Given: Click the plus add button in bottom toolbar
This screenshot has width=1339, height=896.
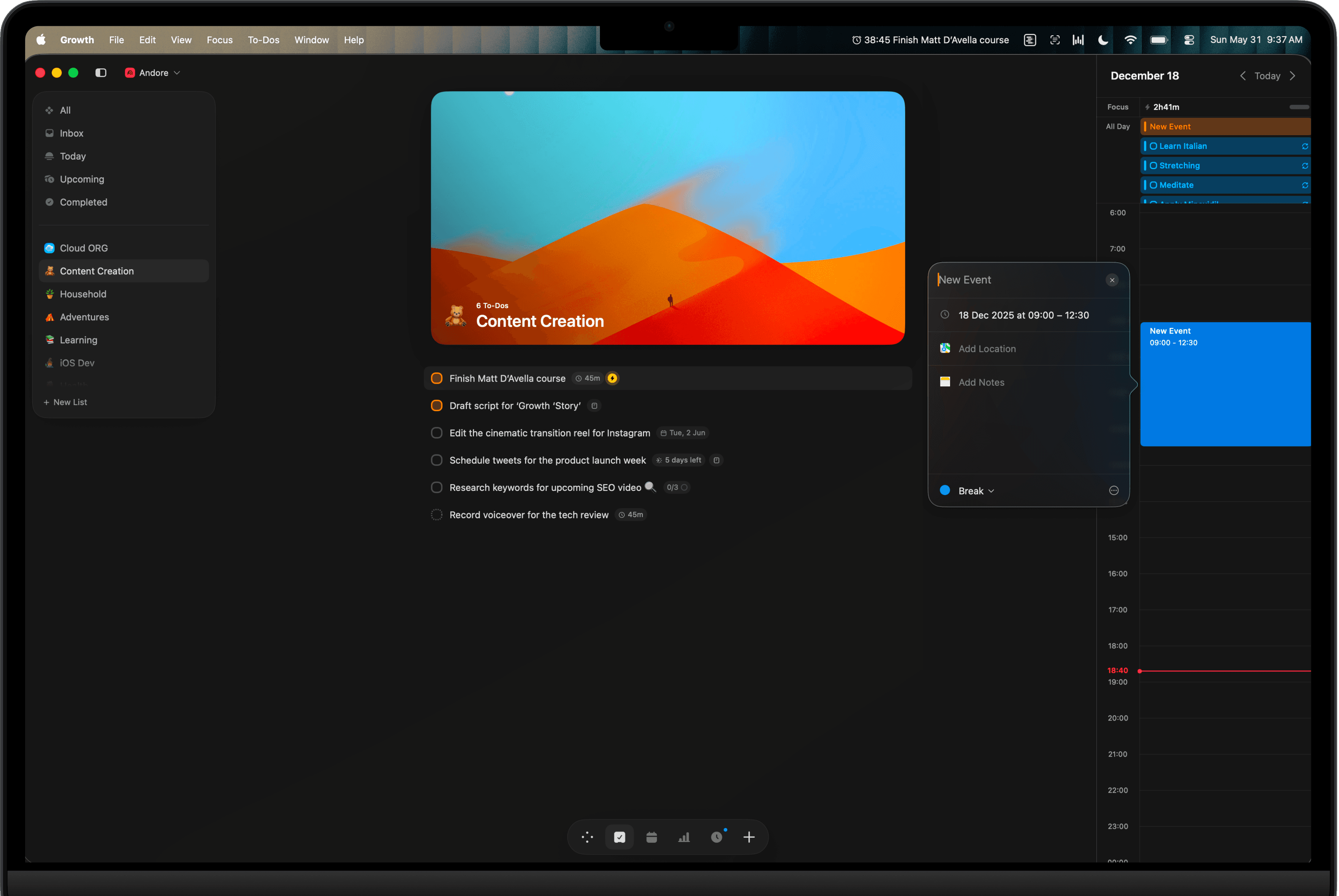Looking at the screenshot, I should pyautogui.click(x=749, y=837).
